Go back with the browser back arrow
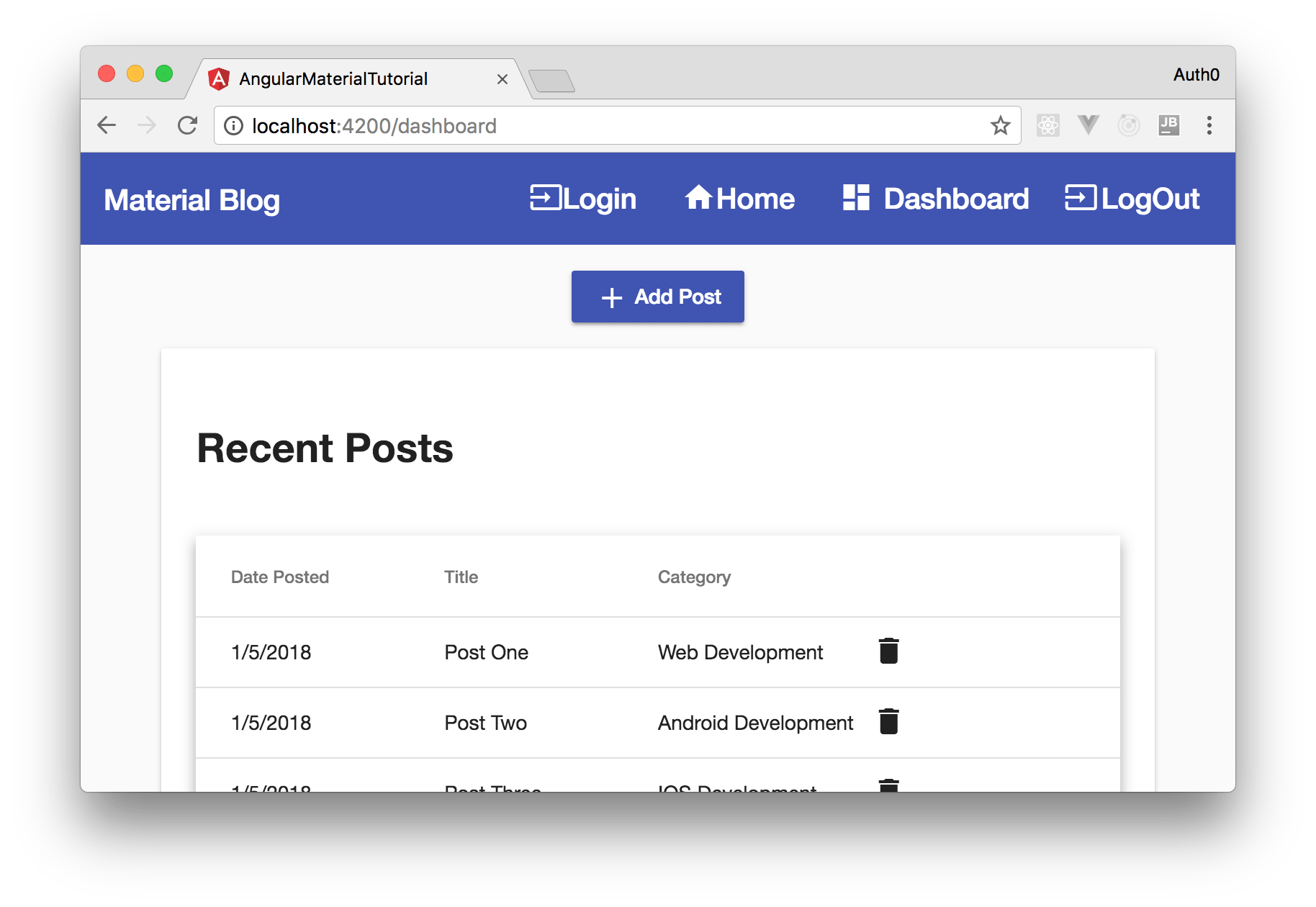The height and width of the screenshot is (907, 1316). (107, 125)
